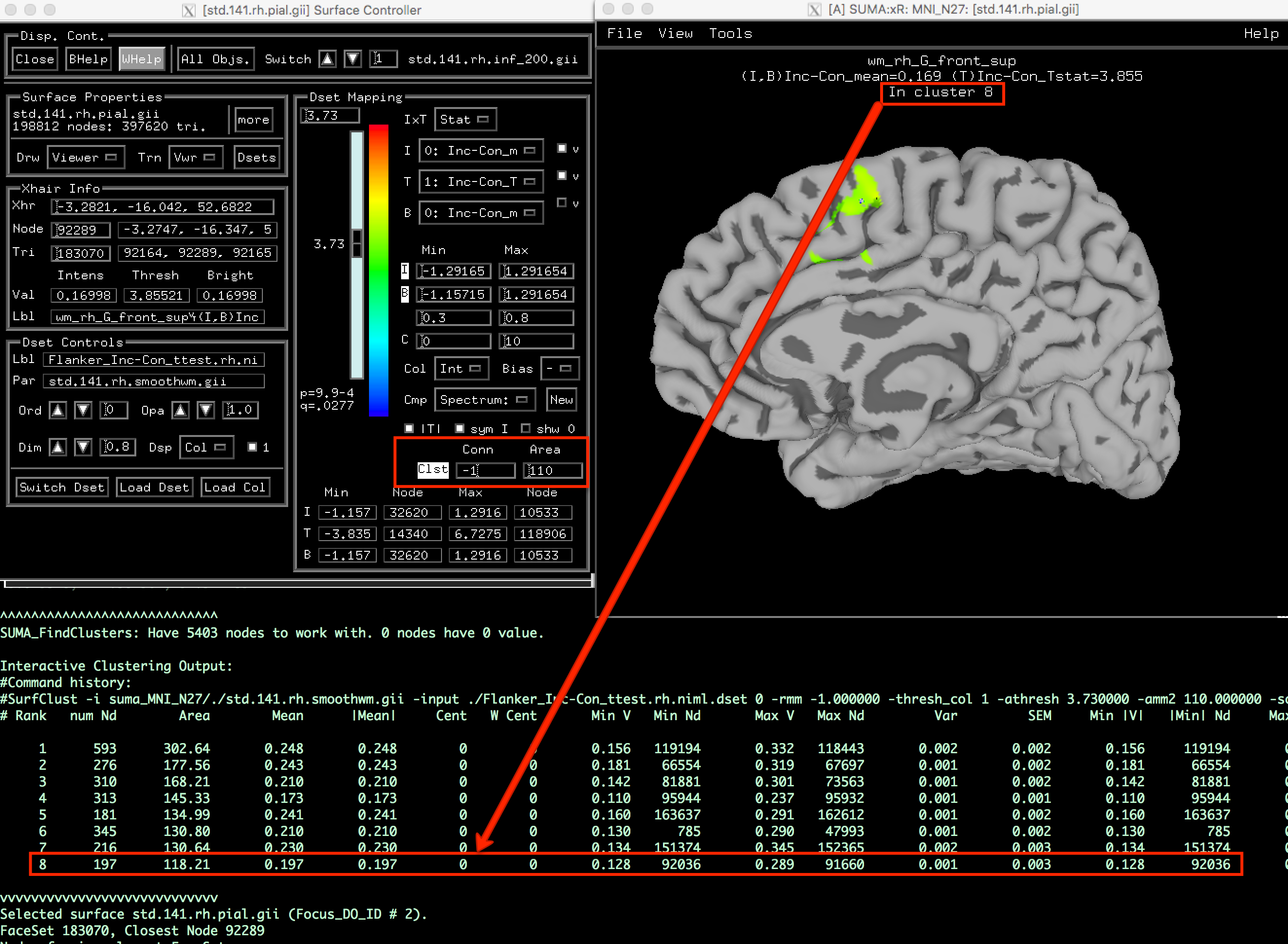Image resolution: width=1288 pixels, height=944 pixels.
Task: Click the threshold value field 3.73
Action: [330, 115]
